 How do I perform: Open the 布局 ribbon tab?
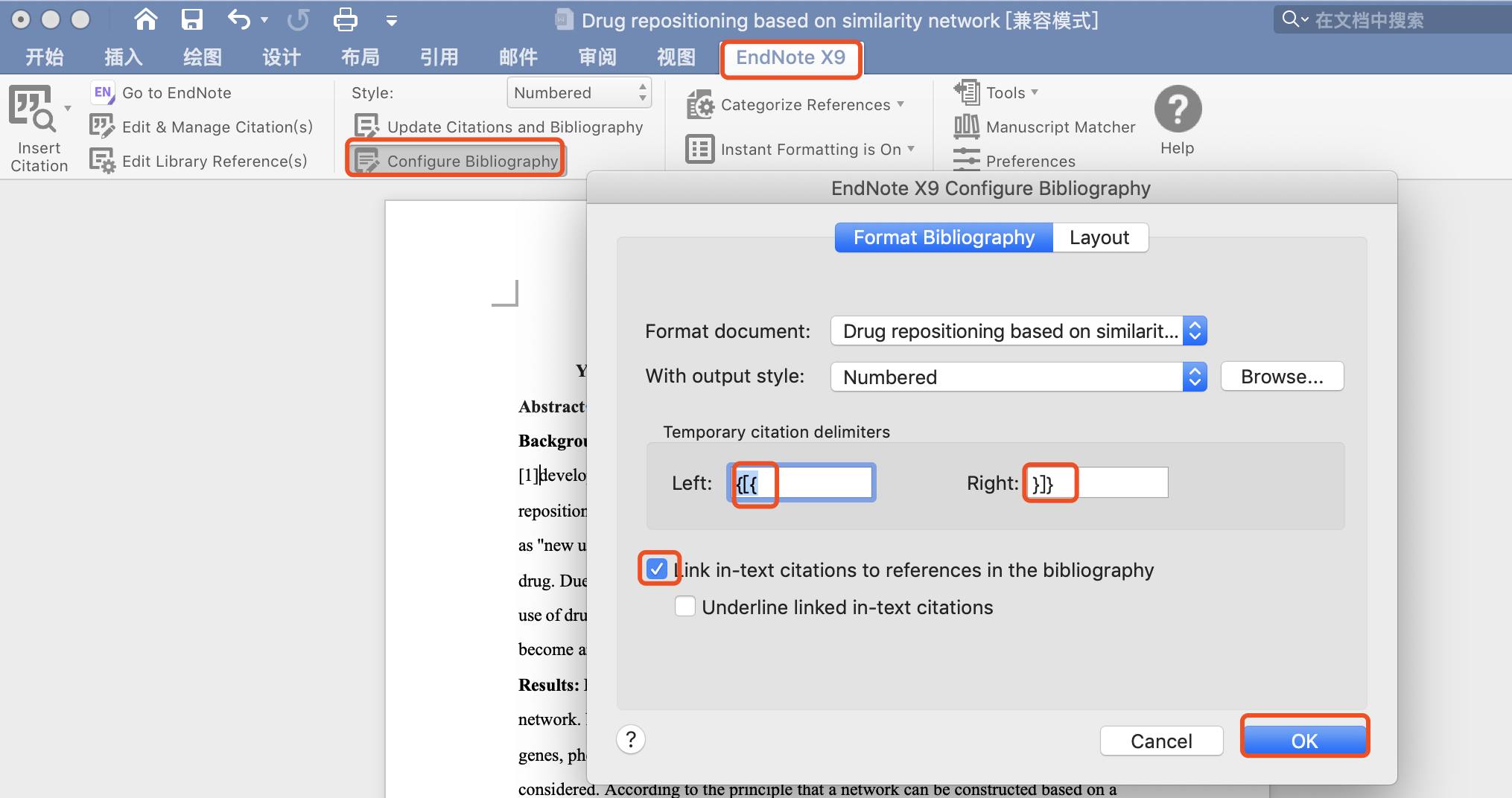[x=360, y=57]
